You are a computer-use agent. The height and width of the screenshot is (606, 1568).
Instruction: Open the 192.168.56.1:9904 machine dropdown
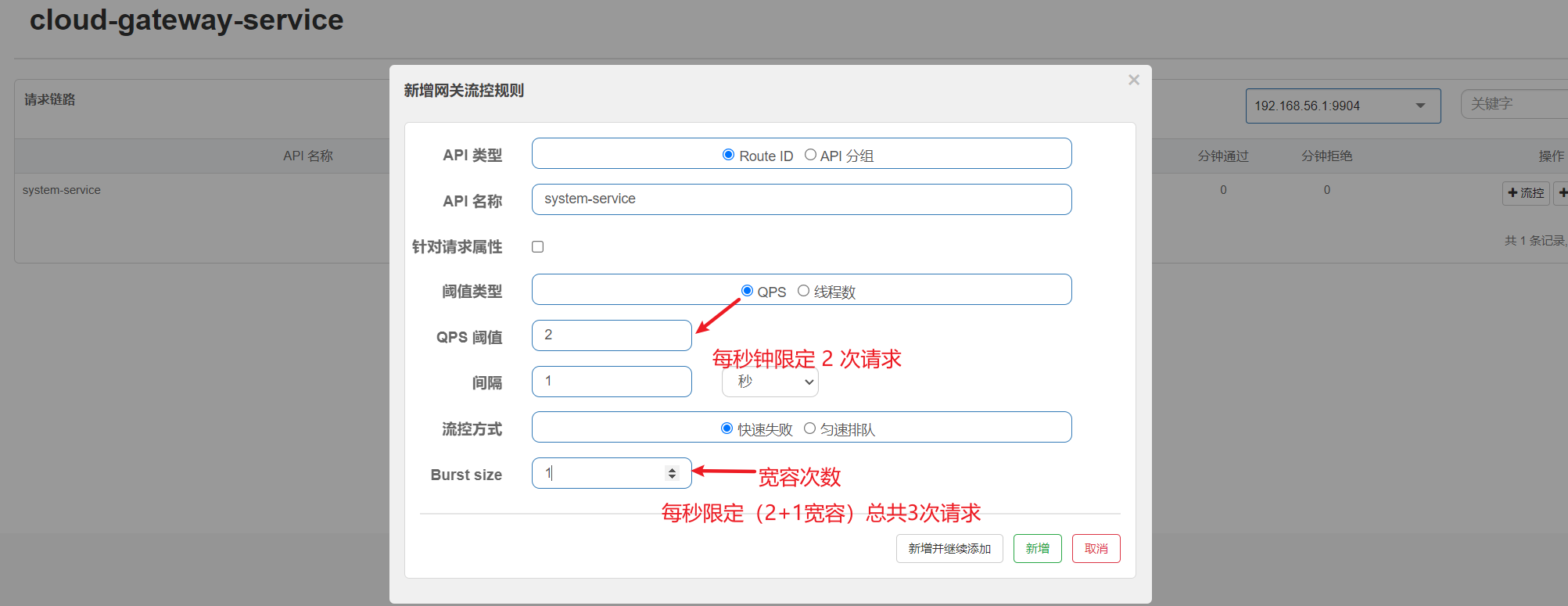1342,106
